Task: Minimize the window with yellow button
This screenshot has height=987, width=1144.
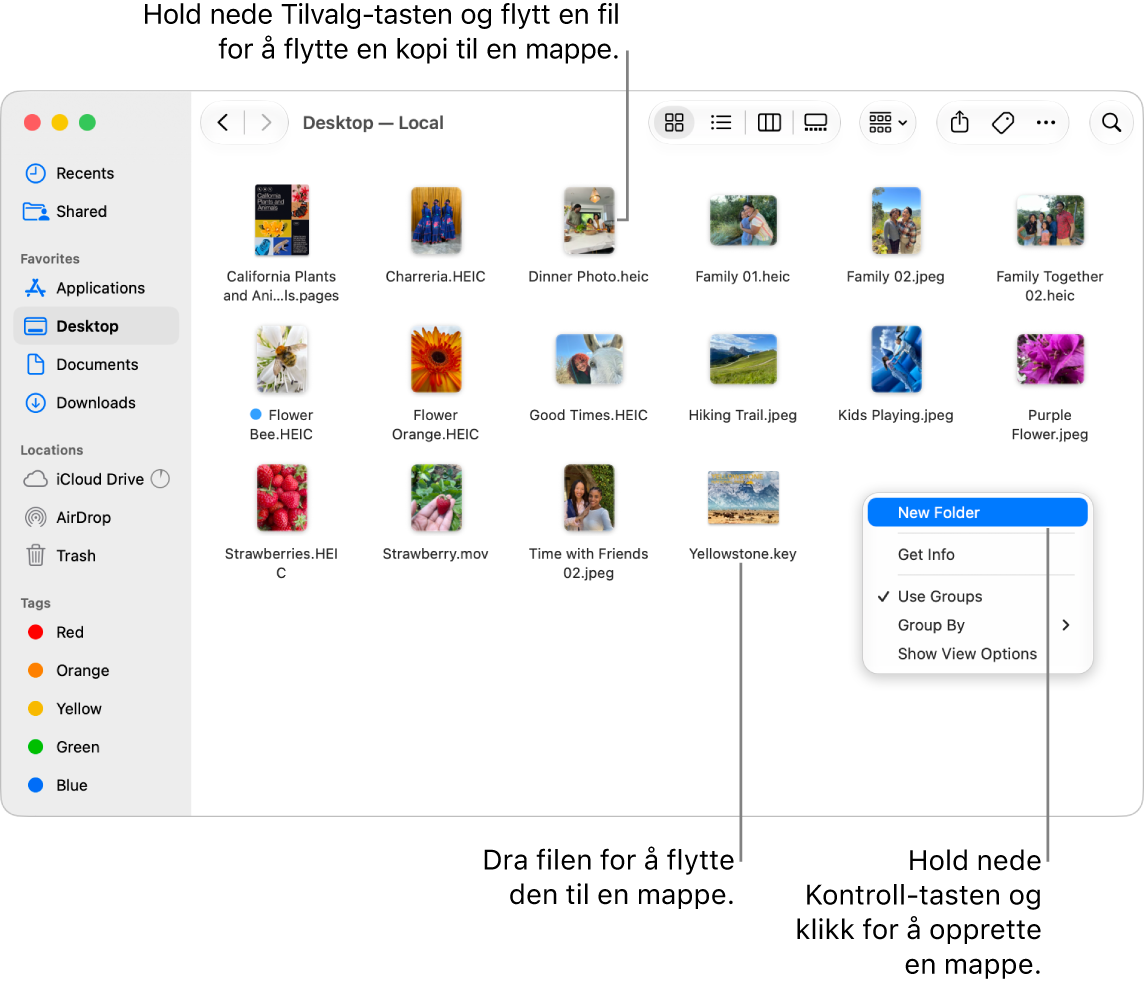Action: click(x=60, y=123)
